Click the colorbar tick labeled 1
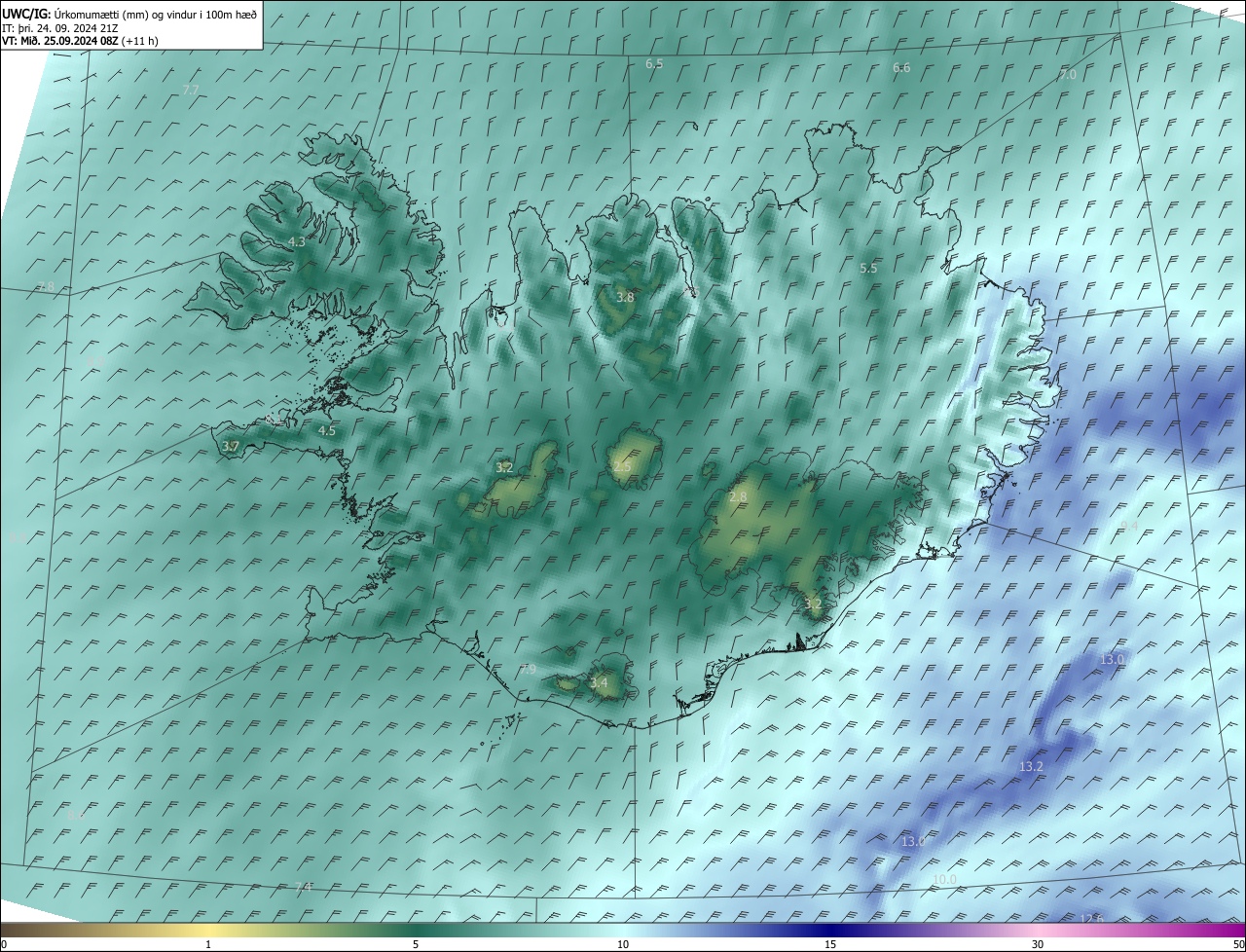The height and width of the screenshot is (952, 1246). [x=208, y=944]
